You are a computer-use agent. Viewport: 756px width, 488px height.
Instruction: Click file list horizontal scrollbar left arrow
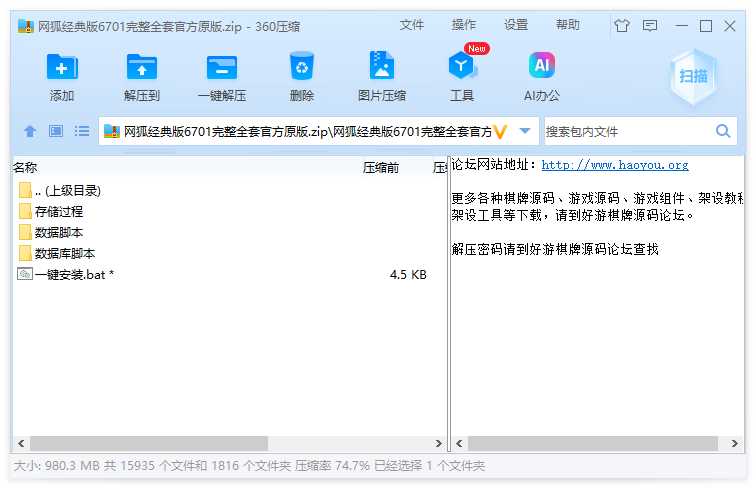click(21, 443)
